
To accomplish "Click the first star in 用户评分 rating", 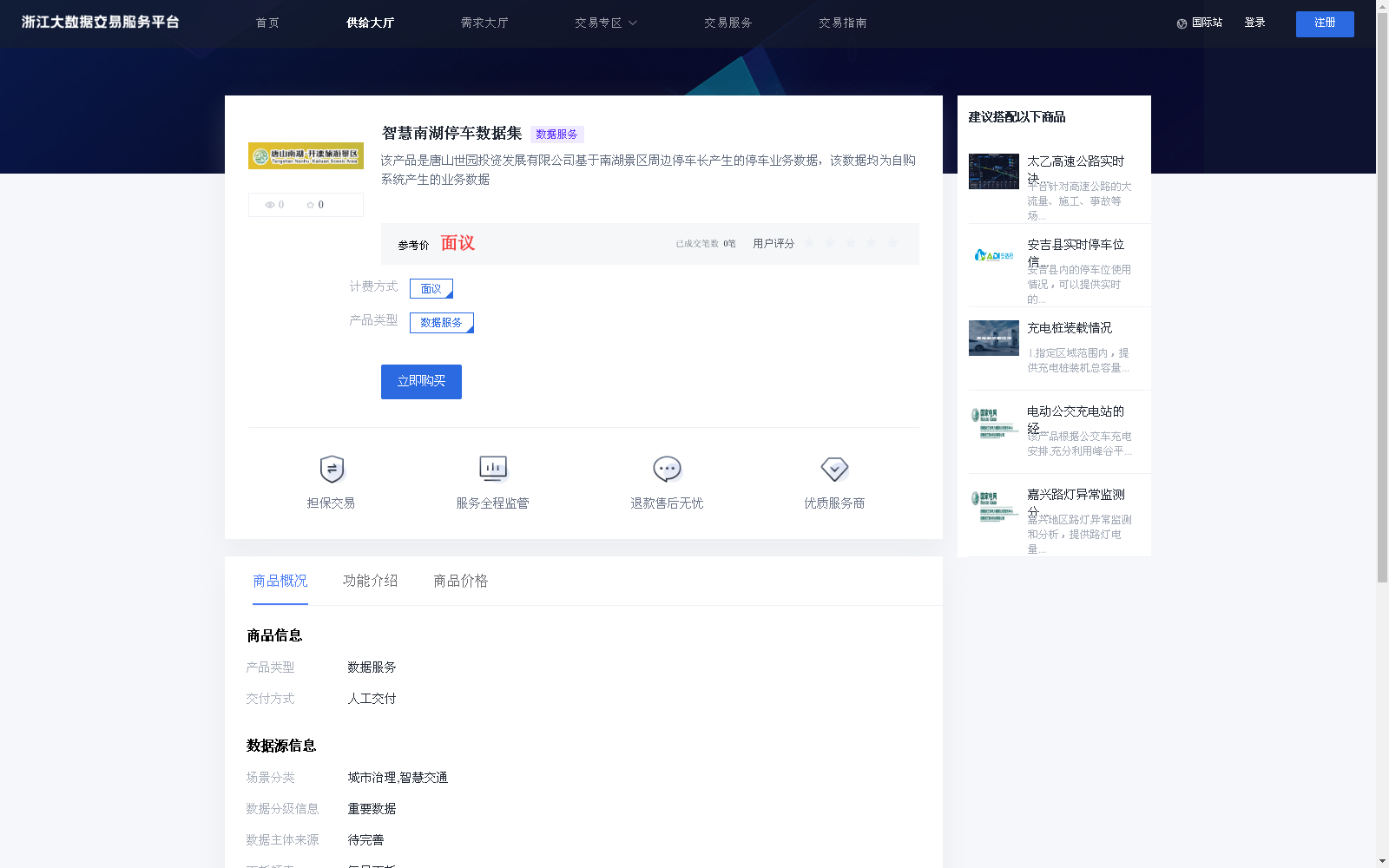I will tap(809, 243).
